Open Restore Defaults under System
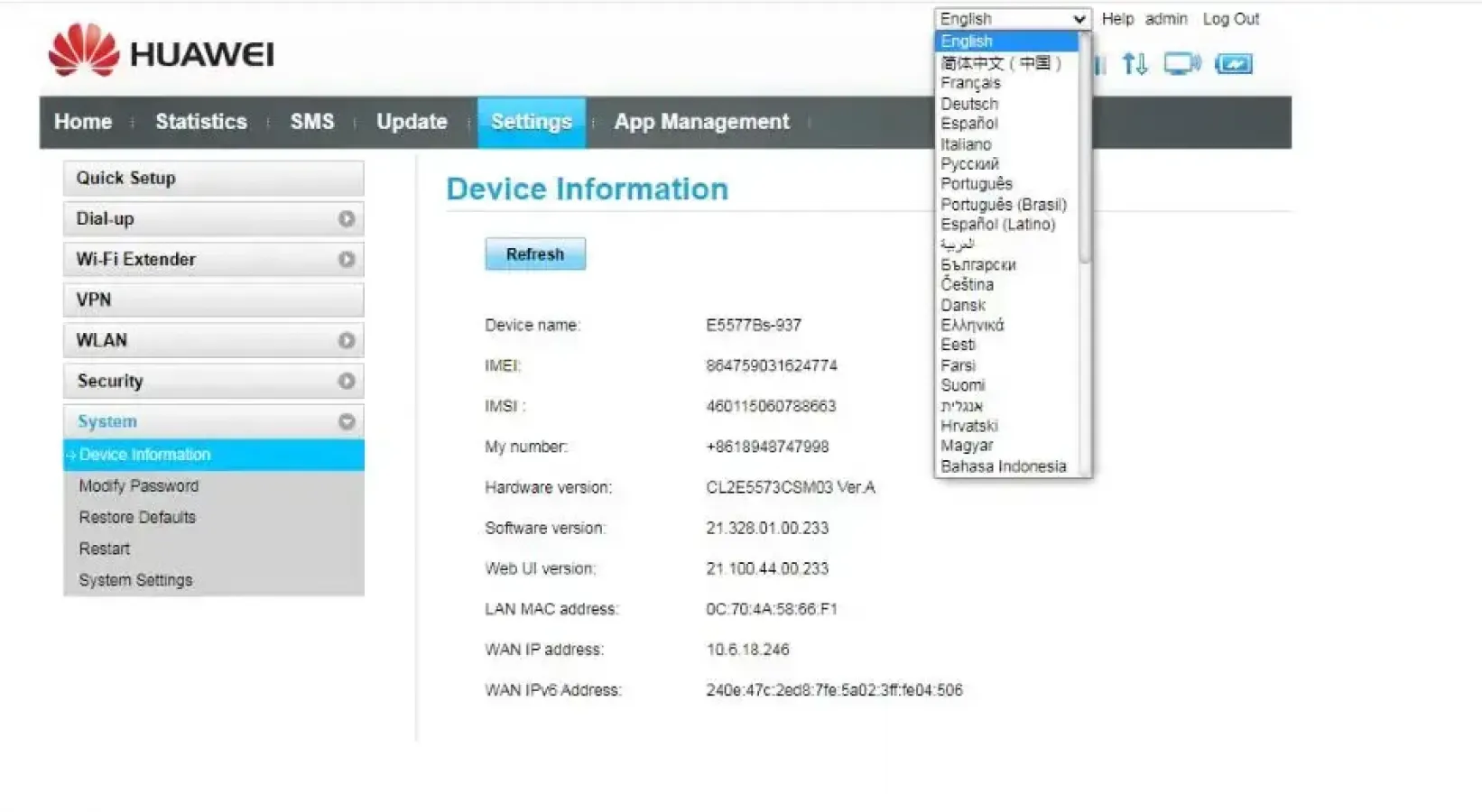This screenshot has height=812, width=1482. point(137,518)
